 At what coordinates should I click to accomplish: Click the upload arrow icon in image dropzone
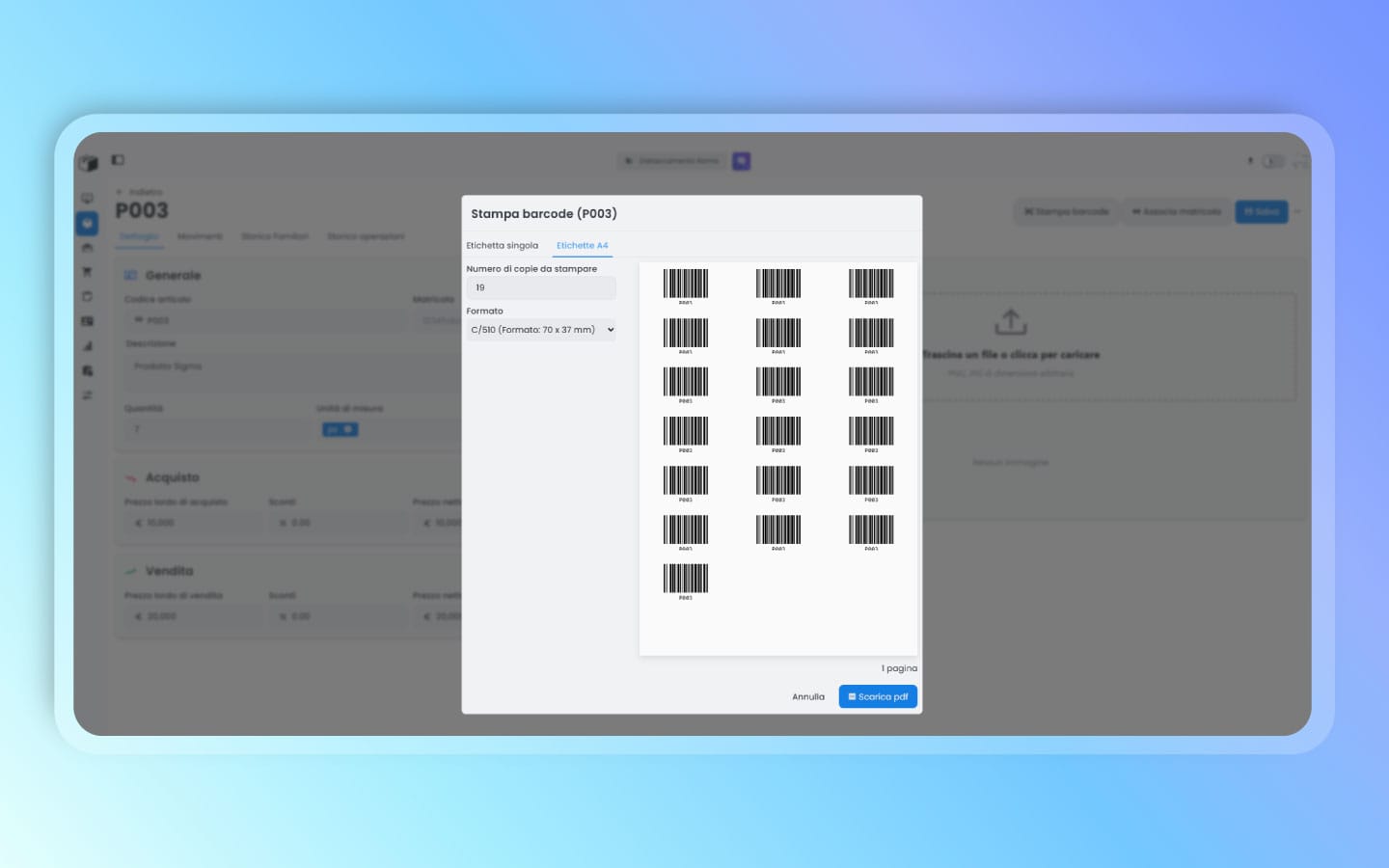click(1011, 322)
